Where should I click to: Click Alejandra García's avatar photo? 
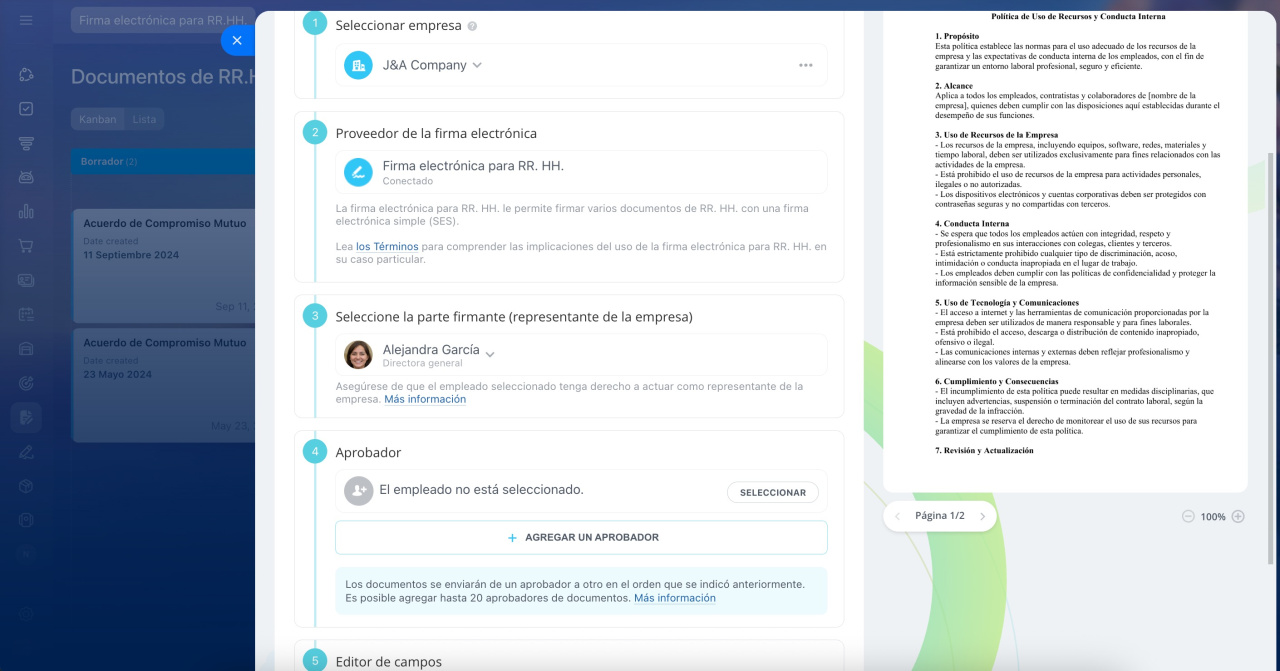click(x=358, y=355)
